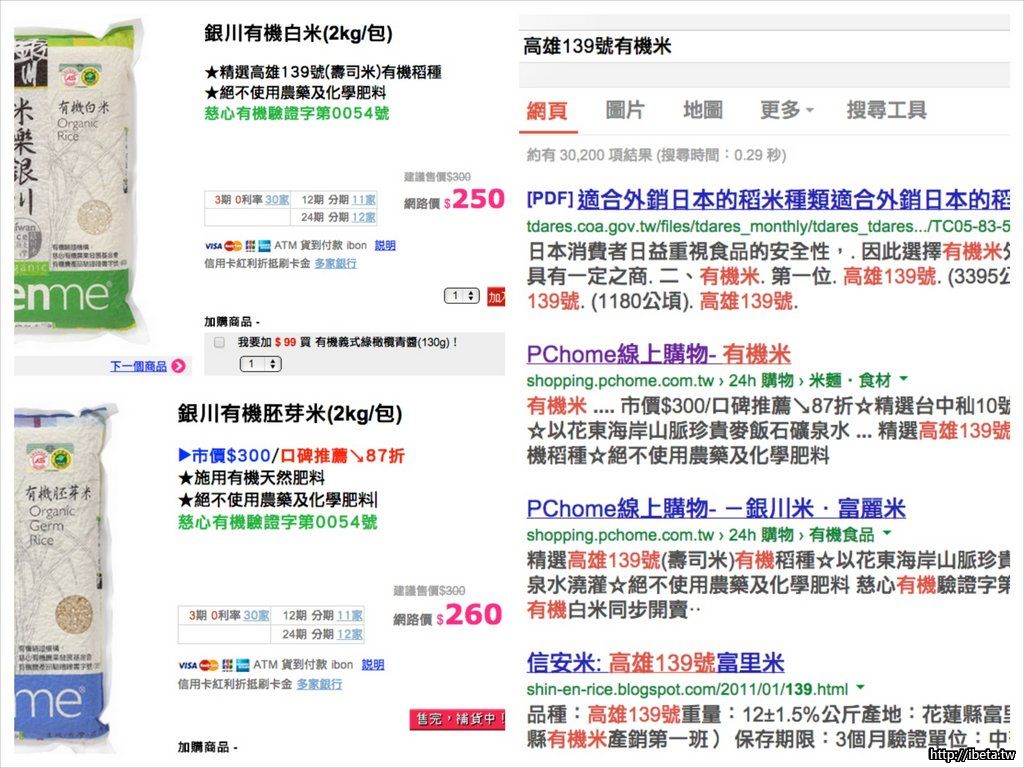The width and height of the screenshot is (1024, 768).
Task: Click the Visa icon under the germ rice listing
Action: (x=186, y=665)
